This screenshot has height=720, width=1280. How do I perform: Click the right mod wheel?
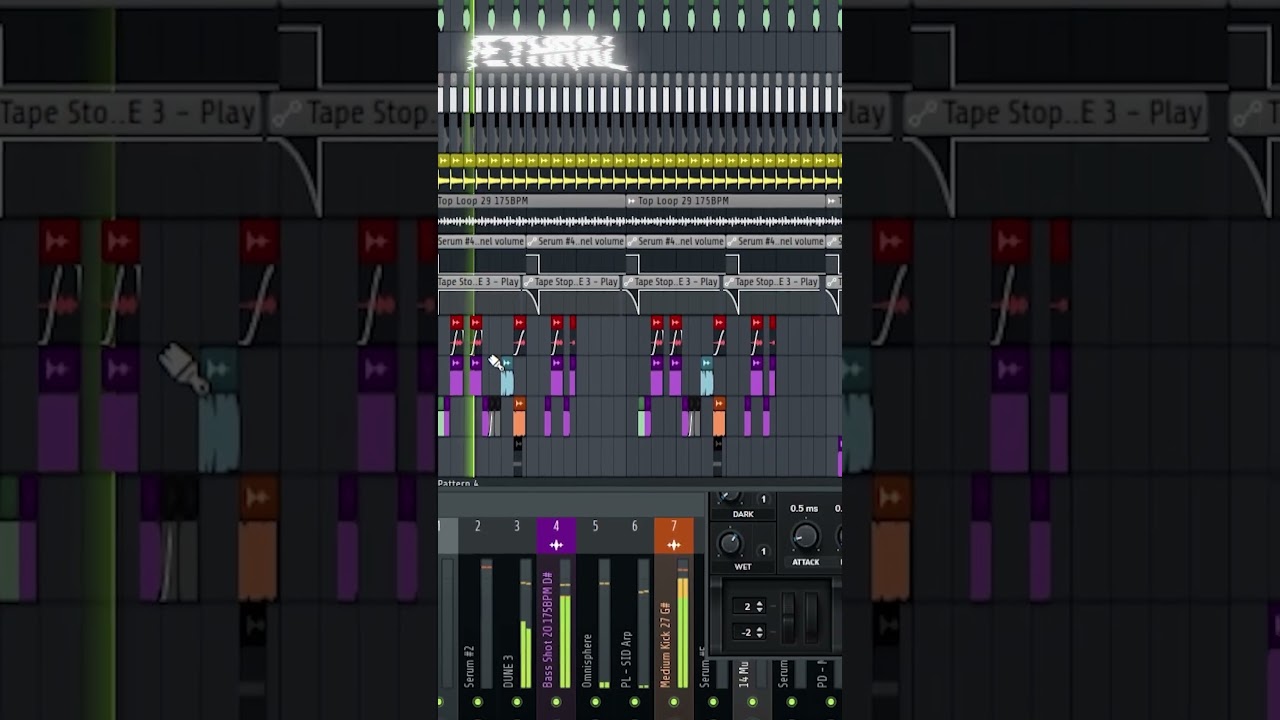tap(810, 618)
